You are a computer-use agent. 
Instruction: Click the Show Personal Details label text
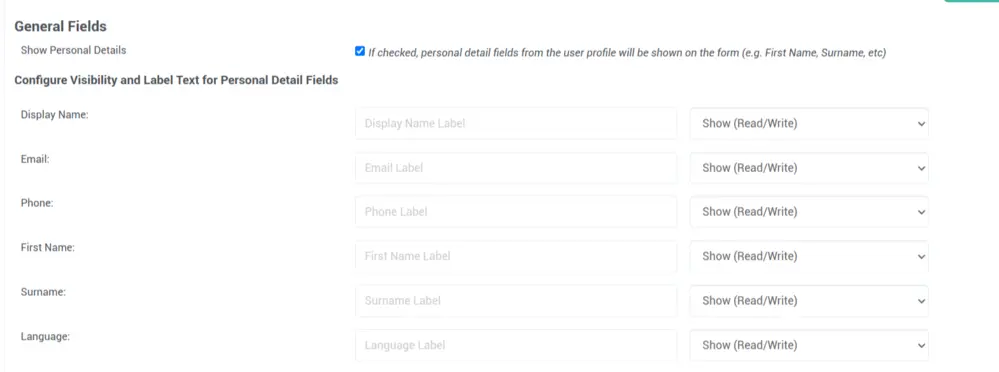click(73, 50)
